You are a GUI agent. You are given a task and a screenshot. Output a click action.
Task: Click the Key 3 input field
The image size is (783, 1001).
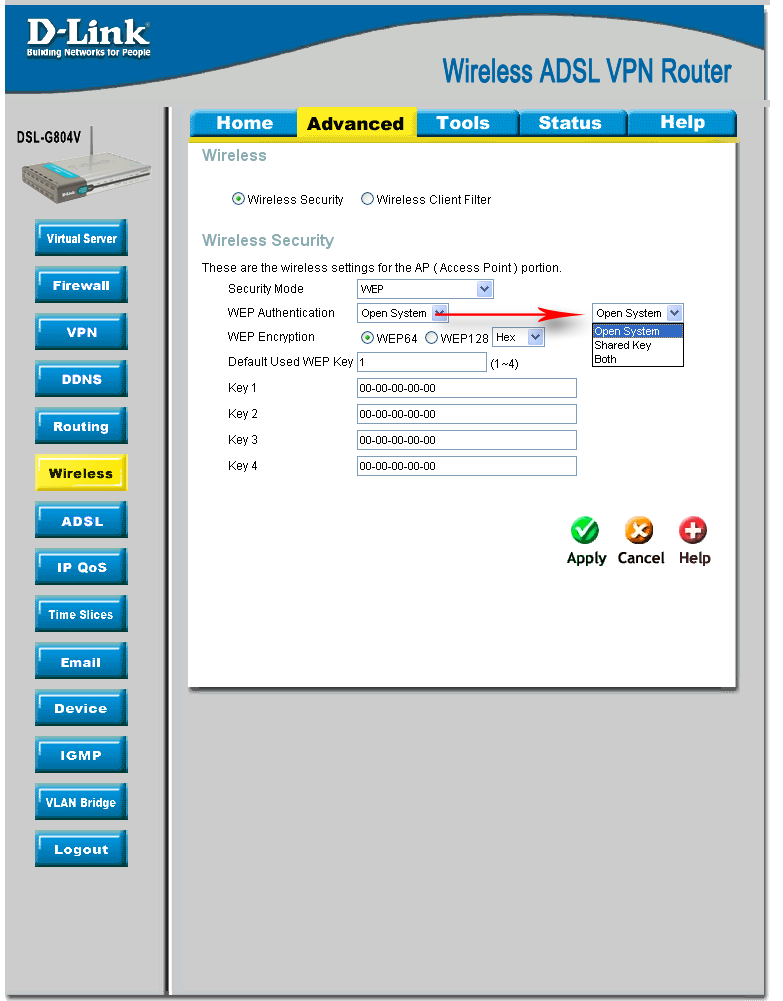[x=466, y=440]
